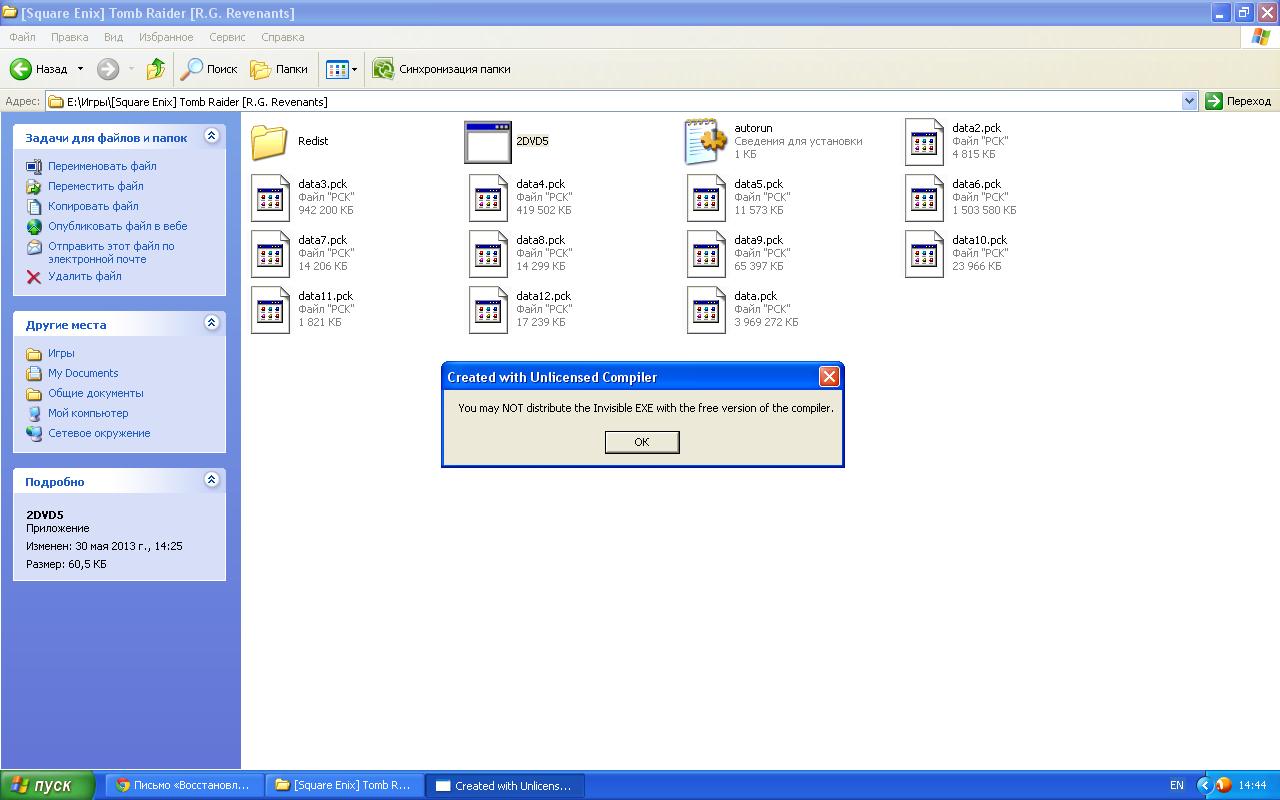The width and height of the screenshot is (1280, 800).
Task: Expand the address bar dropdown
Action: tap(1189, 101)
